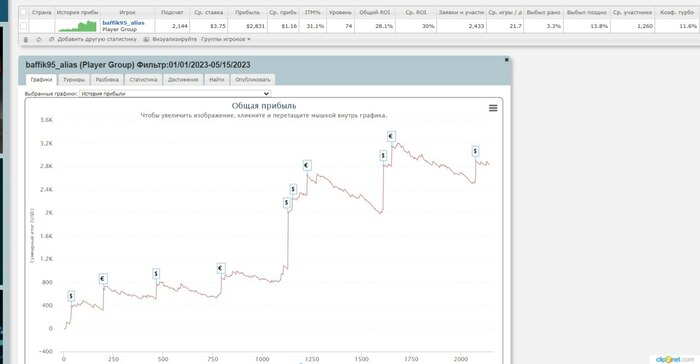700x364 pixels.
Task: Sort by the 'Прибыль' column header
Action: (247, 13)
